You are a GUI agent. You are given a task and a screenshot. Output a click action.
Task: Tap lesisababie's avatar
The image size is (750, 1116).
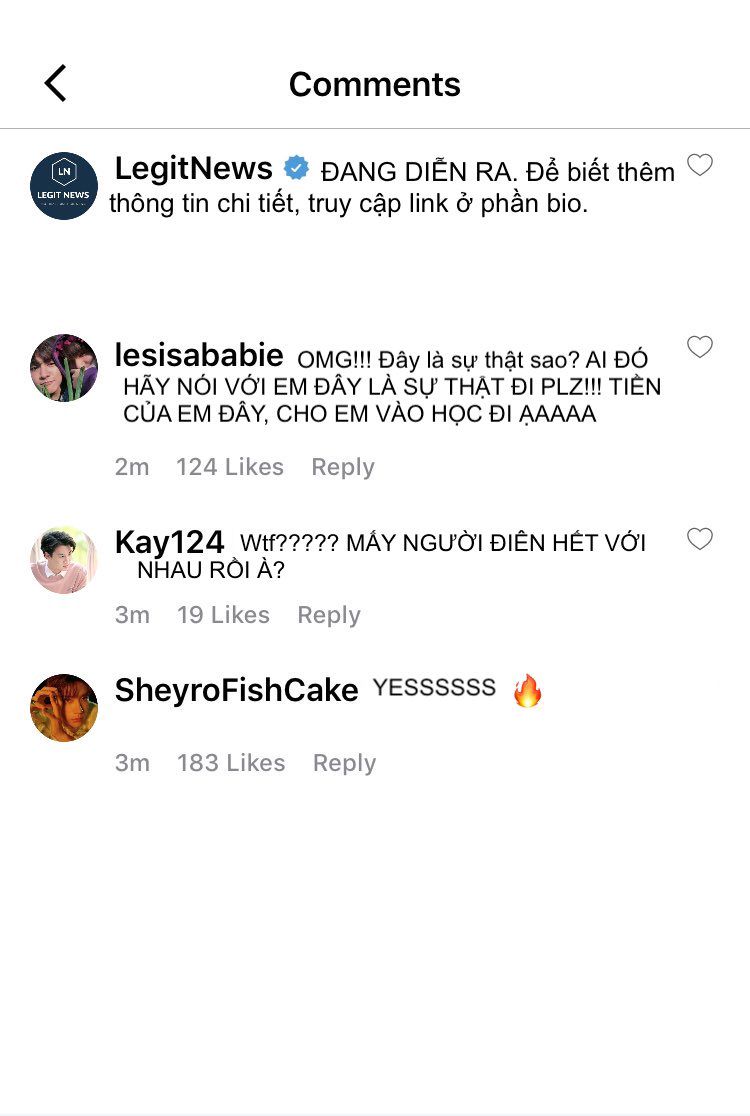tap(64, 368)
